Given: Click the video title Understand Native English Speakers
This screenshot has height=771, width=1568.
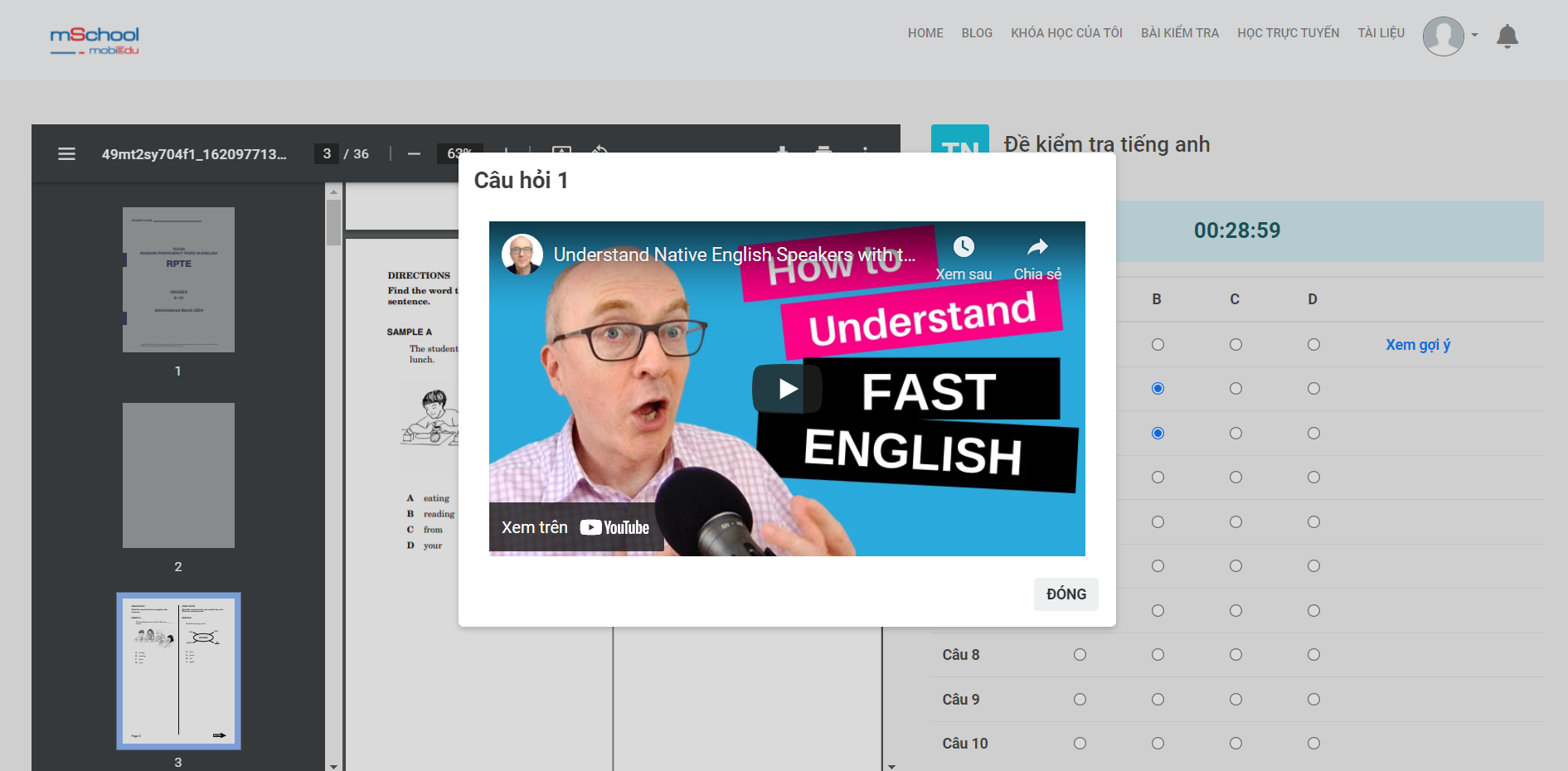Looking at the screenshot, I should coord(734,255).
